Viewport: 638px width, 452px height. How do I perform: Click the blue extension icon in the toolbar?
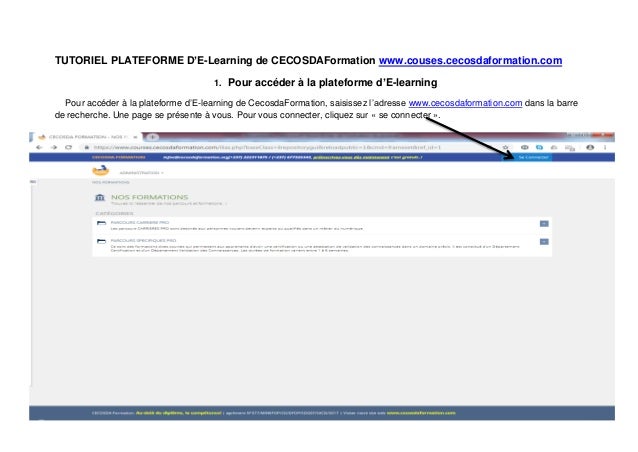click(x=539, y=147)
